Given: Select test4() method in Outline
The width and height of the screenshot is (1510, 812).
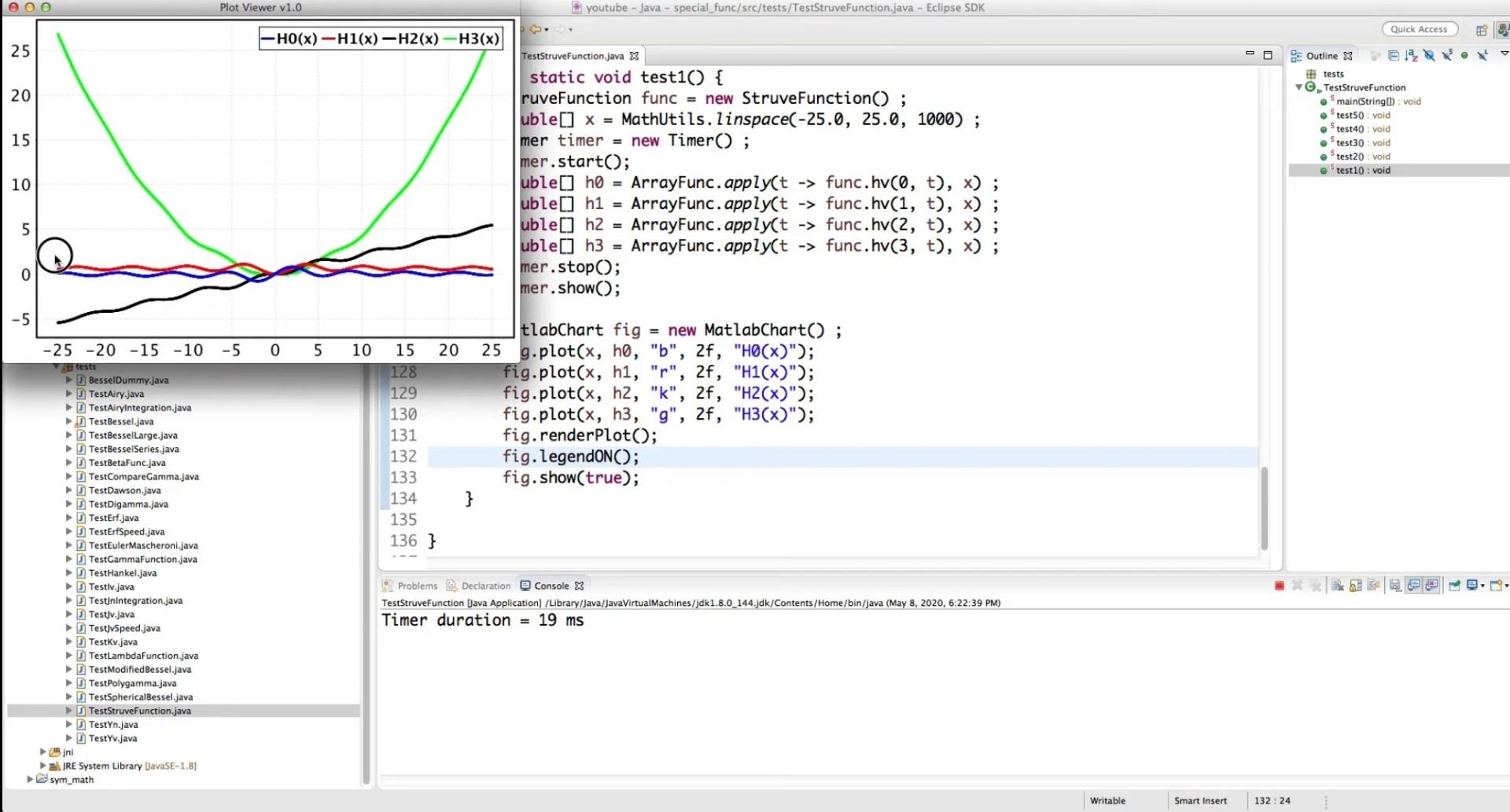Looking at the screenshot, I should (1363, 129).
